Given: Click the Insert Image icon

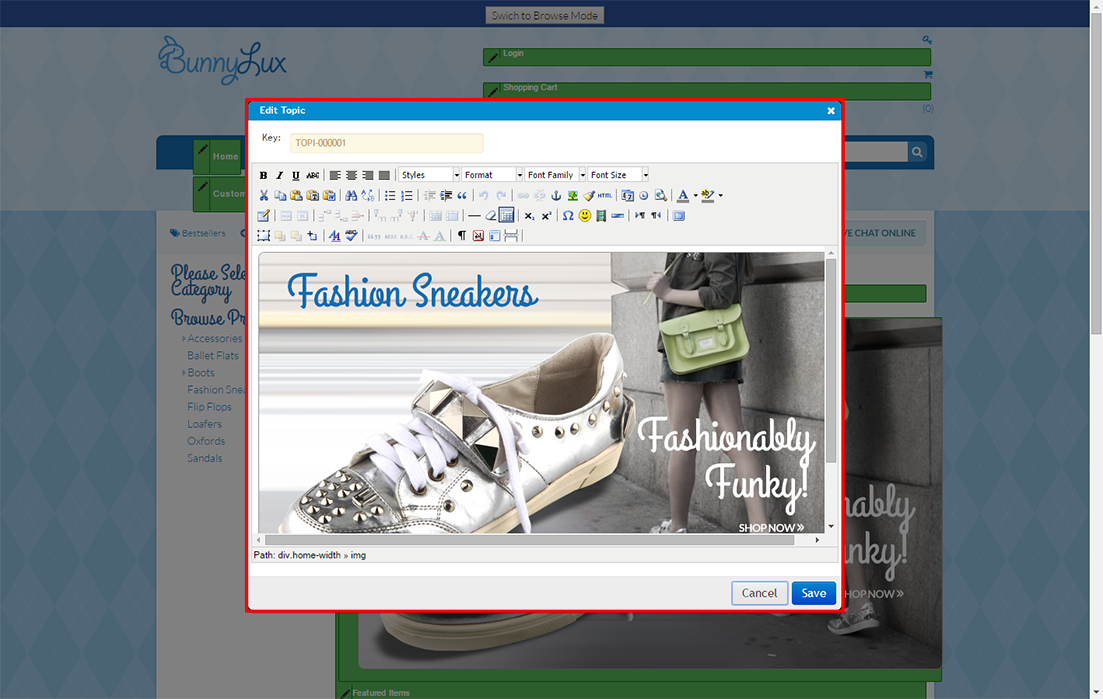Looking at the screenshot, I should tap(573, 196).
